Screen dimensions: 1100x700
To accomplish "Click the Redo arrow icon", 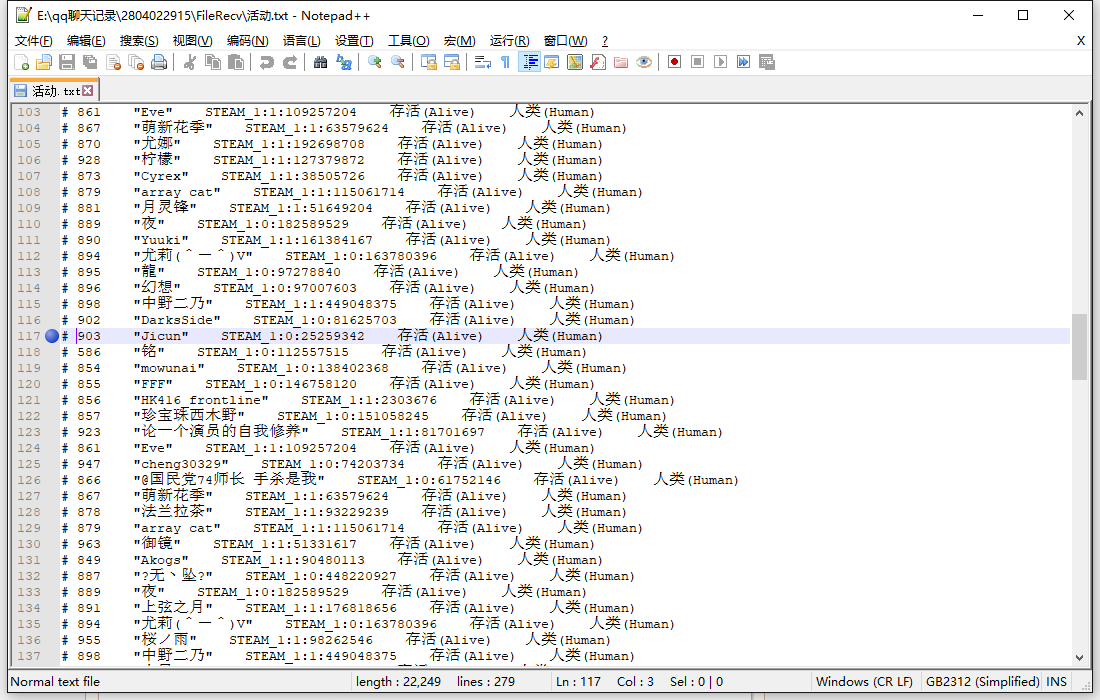I will tap(290, 62).
